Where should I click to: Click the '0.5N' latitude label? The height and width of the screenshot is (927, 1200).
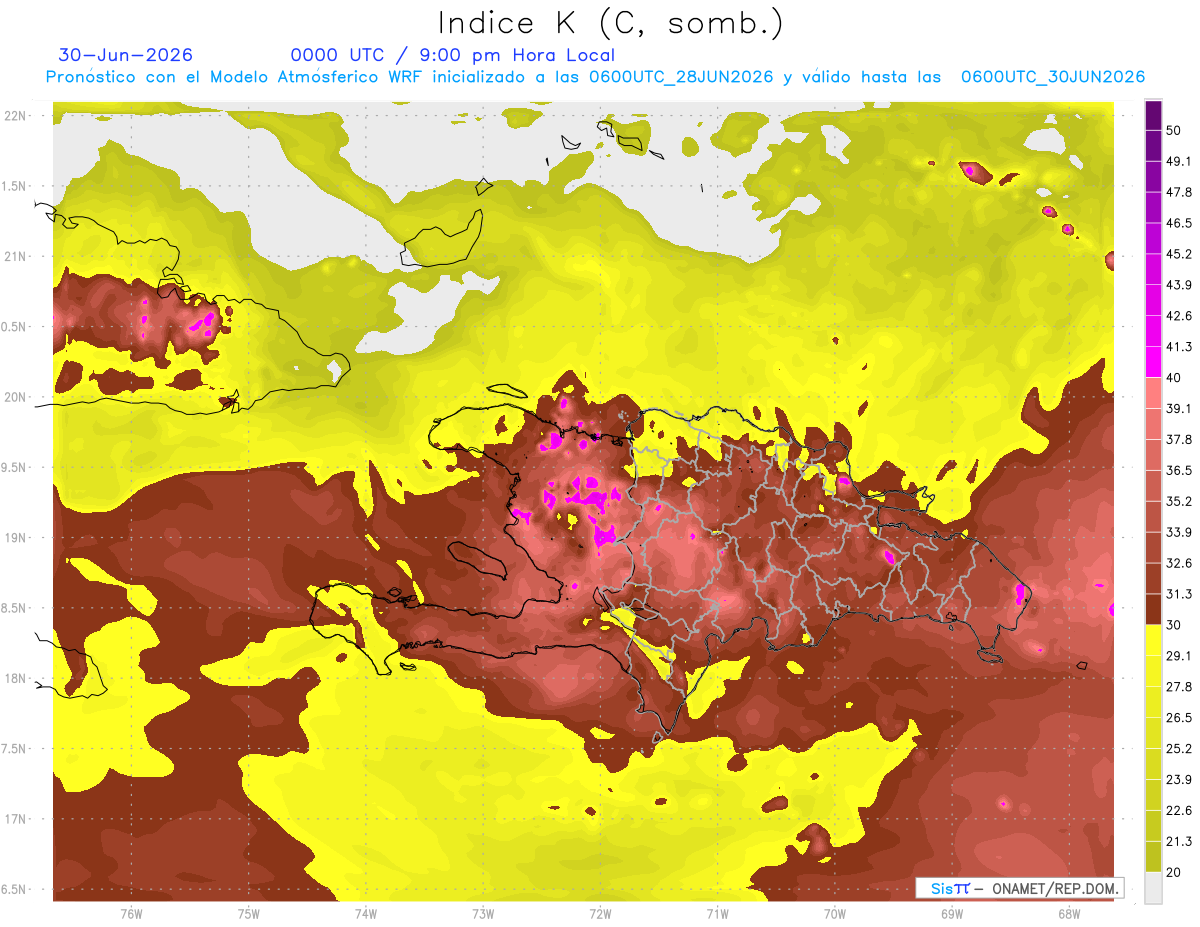click(14, 327)
